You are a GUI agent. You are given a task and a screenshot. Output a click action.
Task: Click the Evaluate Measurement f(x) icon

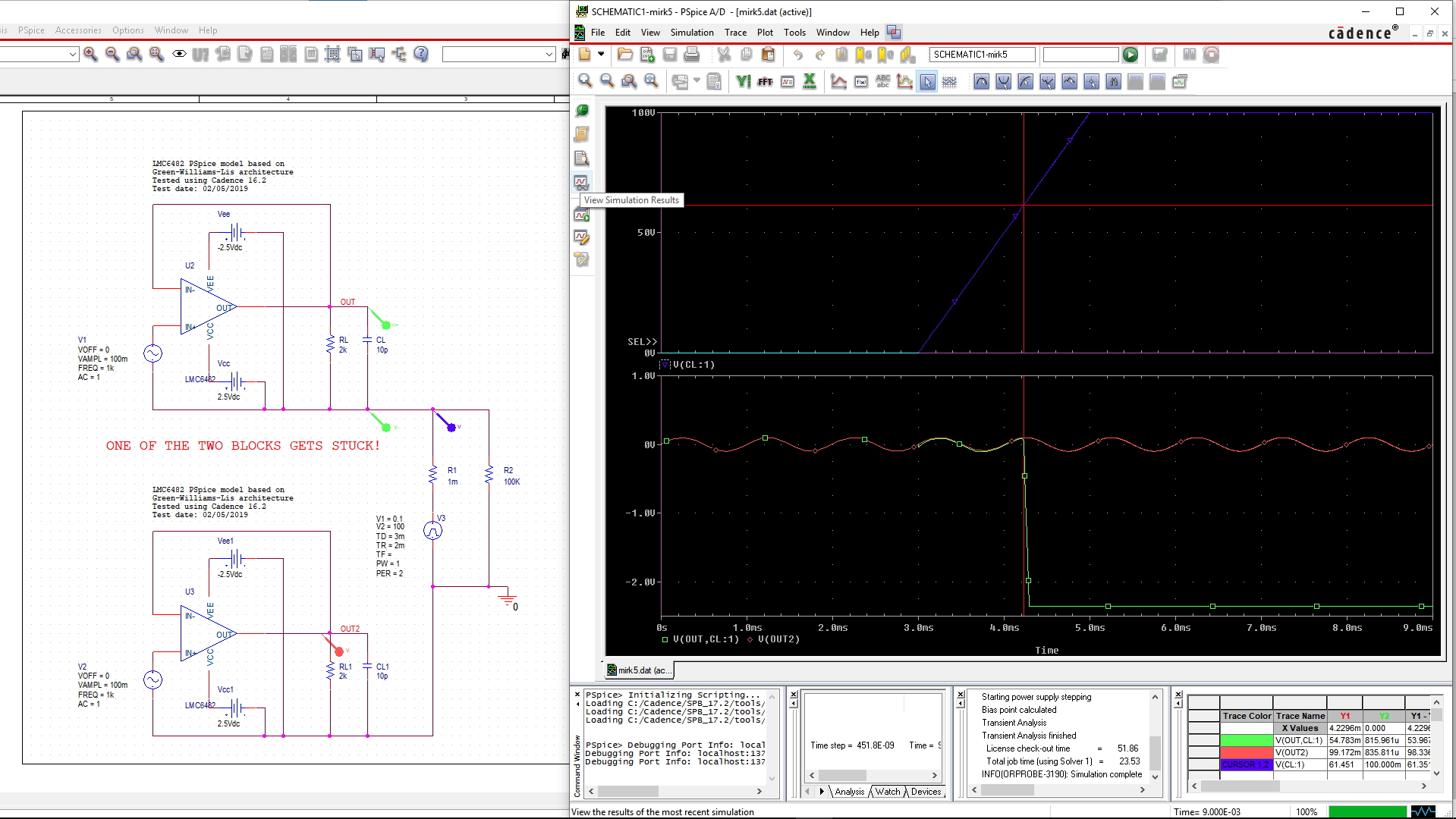coord(860,81)
